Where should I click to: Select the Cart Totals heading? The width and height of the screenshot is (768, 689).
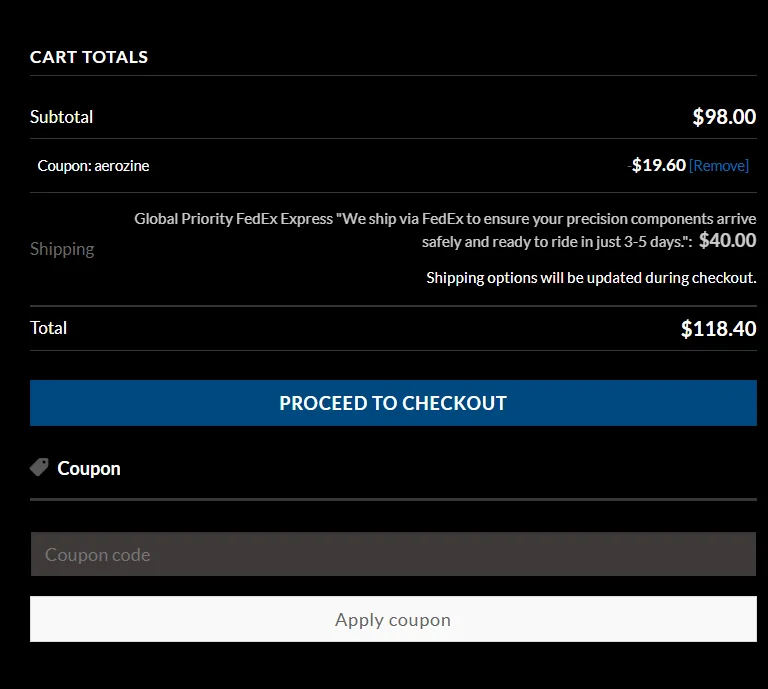(x=89, y=57)
